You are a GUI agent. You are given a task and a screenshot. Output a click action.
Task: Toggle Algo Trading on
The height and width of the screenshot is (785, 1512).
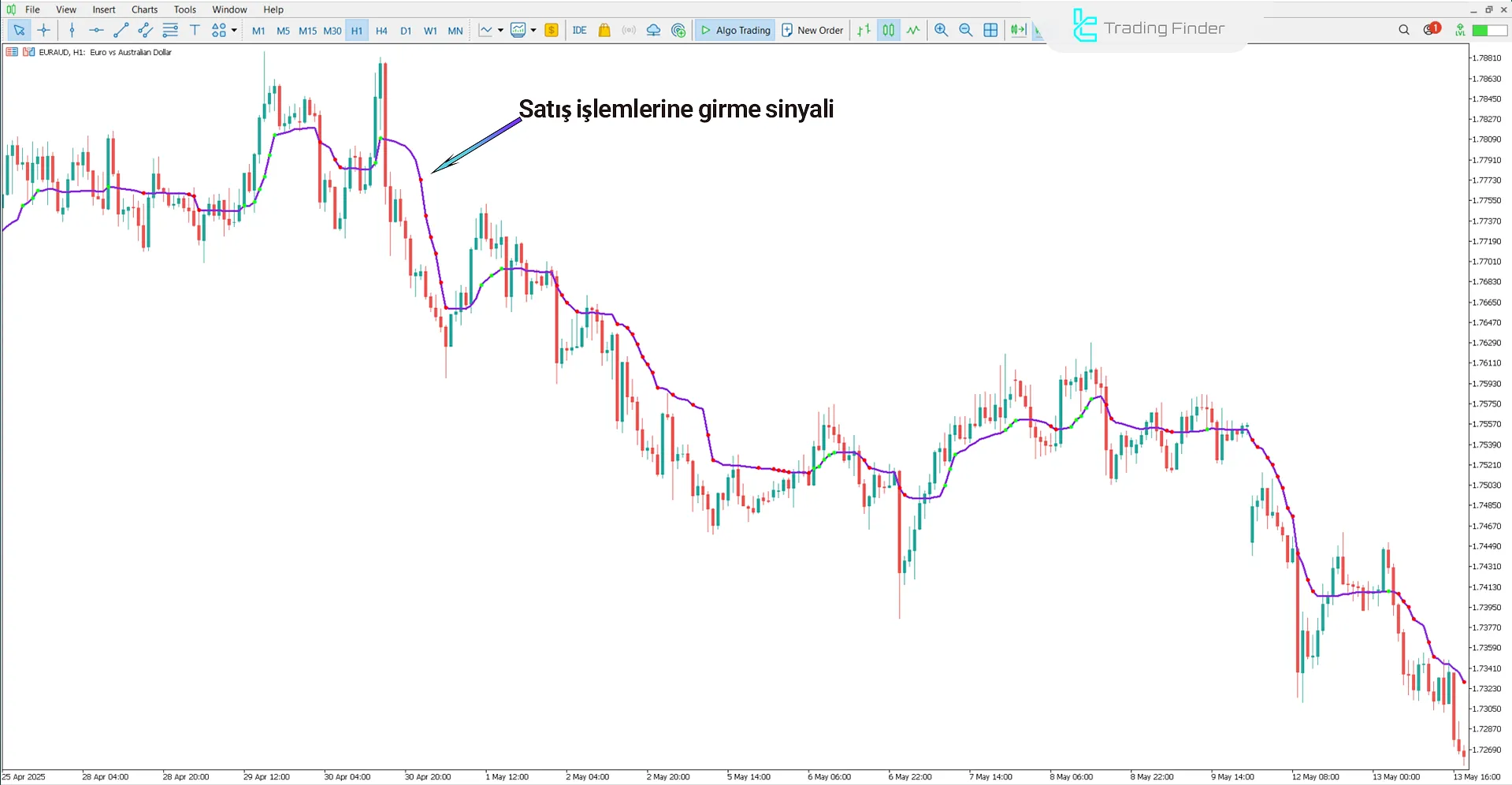coord(734,30)
